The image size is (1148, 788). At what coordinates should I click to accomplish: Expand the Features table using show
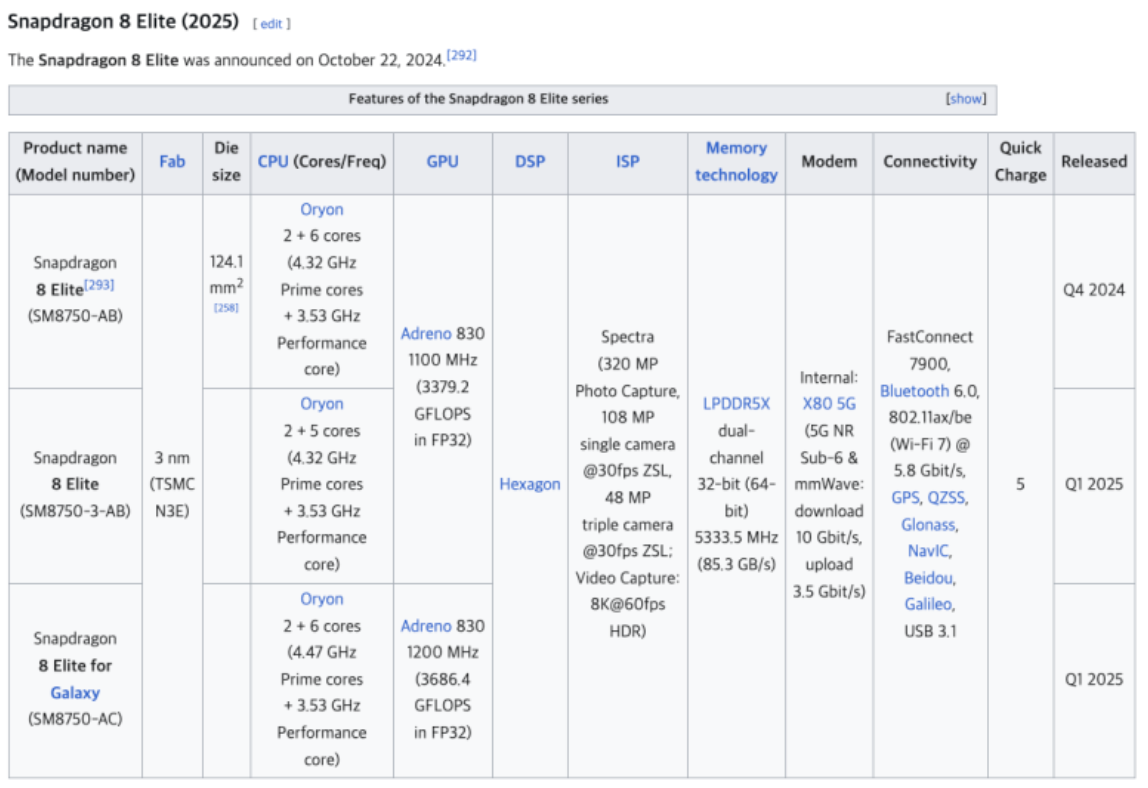click(965, 99)
